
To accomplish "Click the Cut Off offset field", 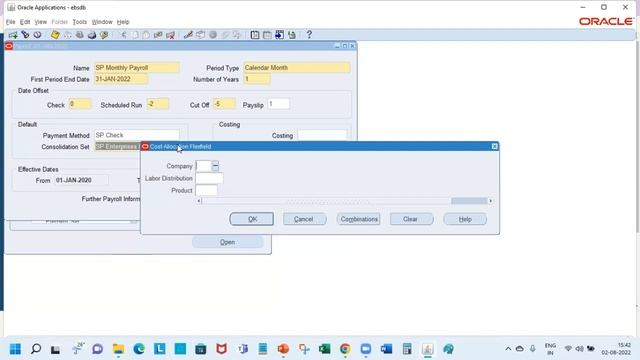I will (x=224, y=104).
